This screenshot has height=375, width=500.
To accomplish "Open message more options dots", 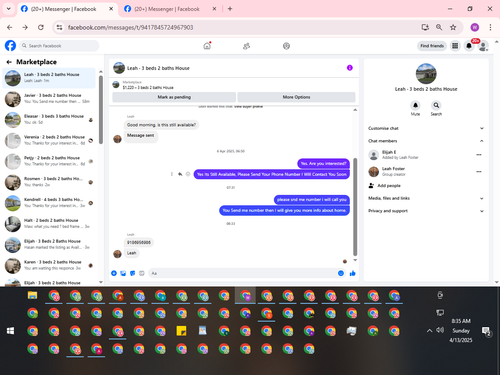I will (172, 174).
